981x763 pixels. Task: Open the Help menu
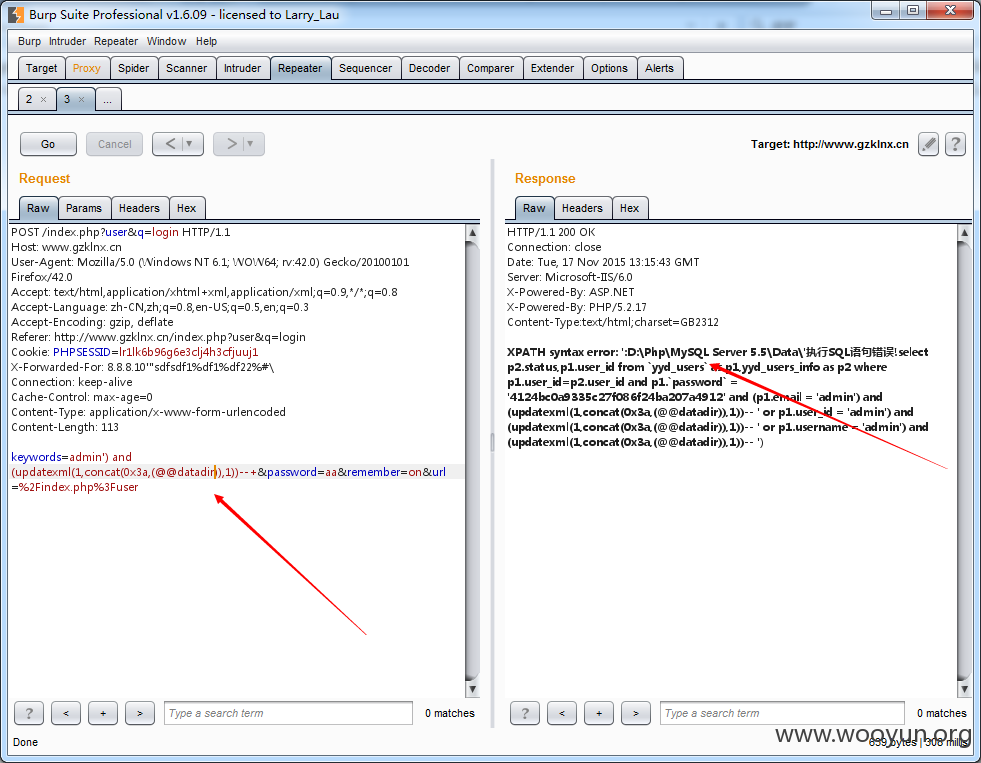click(x=206, y=41)
